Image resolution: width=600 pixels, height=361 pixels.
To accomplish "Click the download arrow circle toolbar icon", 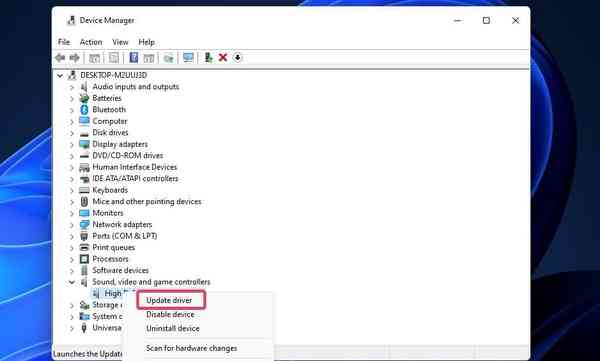I will 238,58.
